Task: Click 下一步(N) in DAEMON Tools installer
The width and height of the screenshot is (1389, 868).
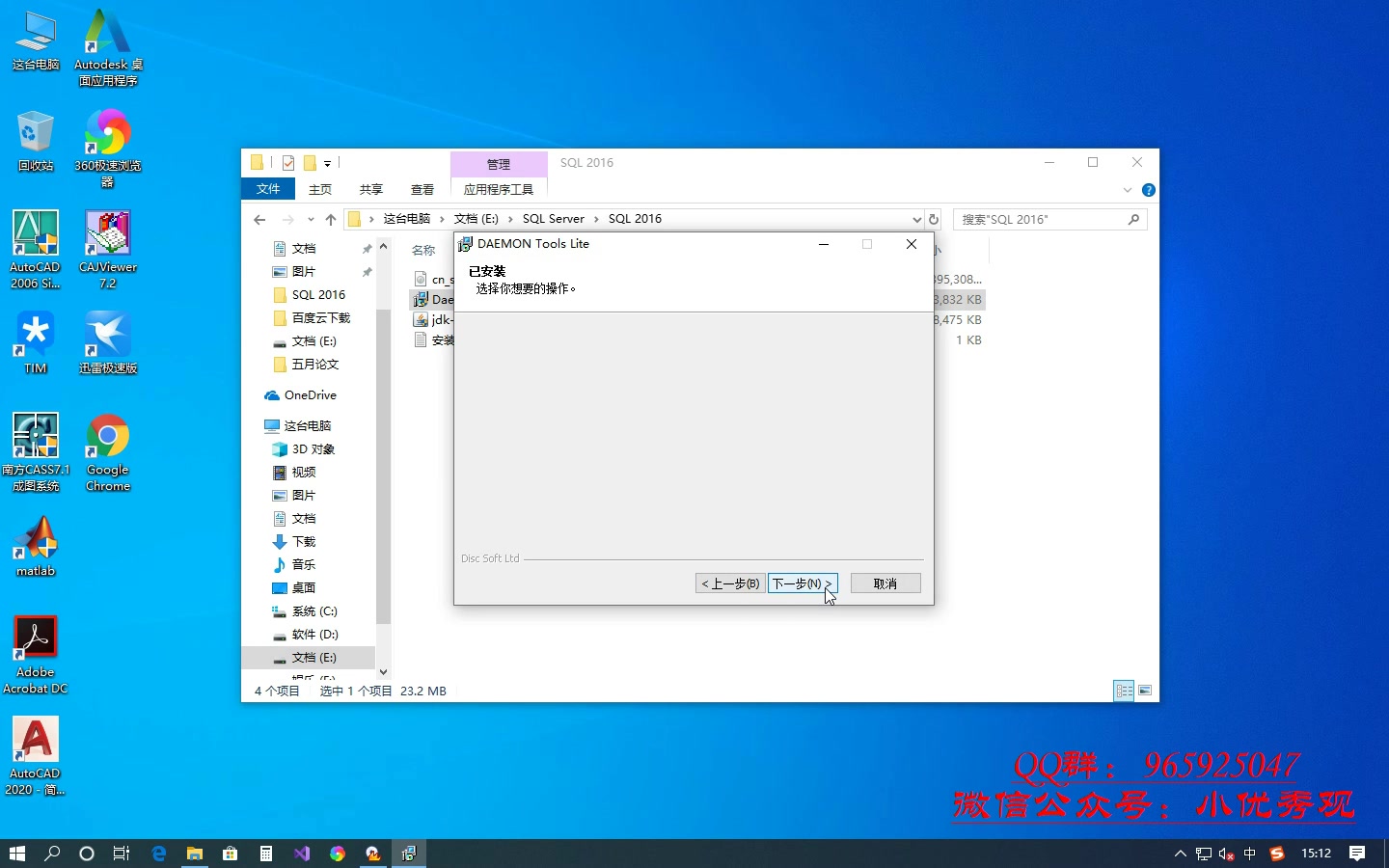Action: coord(803,583)
